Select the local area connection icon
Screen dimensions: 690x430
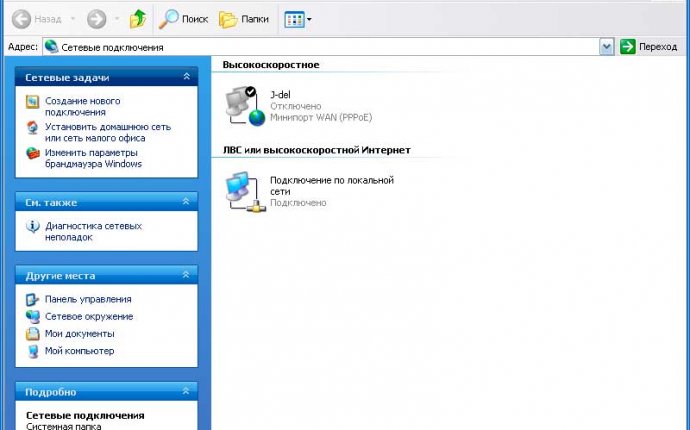pos(245,191)
